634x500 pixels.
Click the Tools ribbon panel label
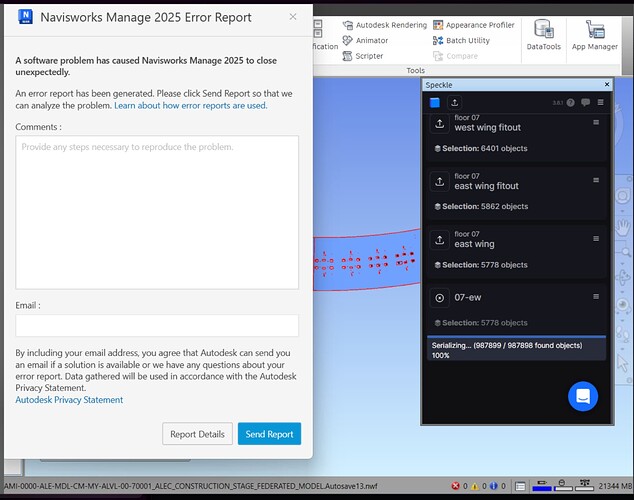point(416,70)
